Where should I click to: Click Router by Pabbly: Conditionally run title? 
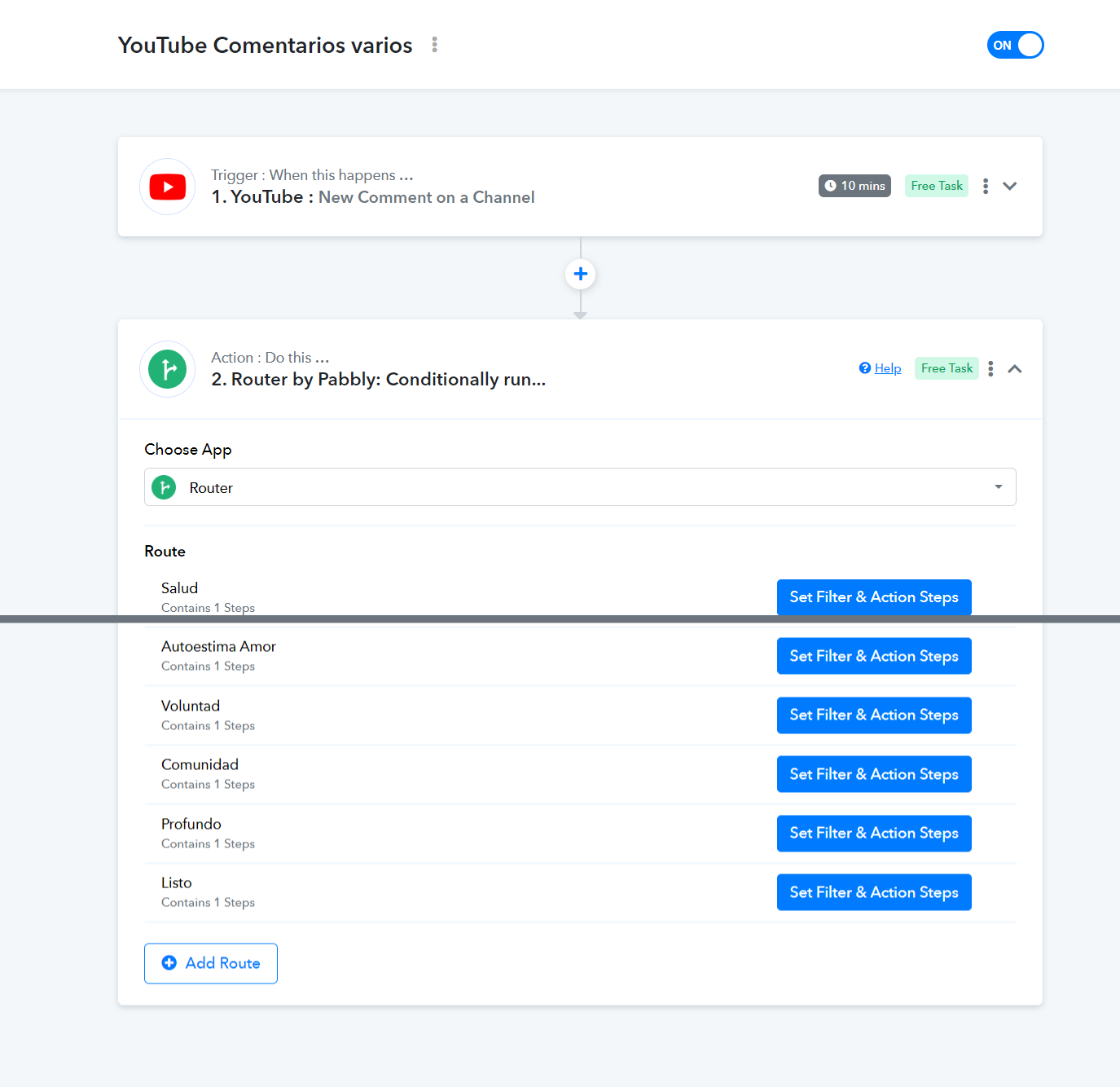click(x=379, y=380)
